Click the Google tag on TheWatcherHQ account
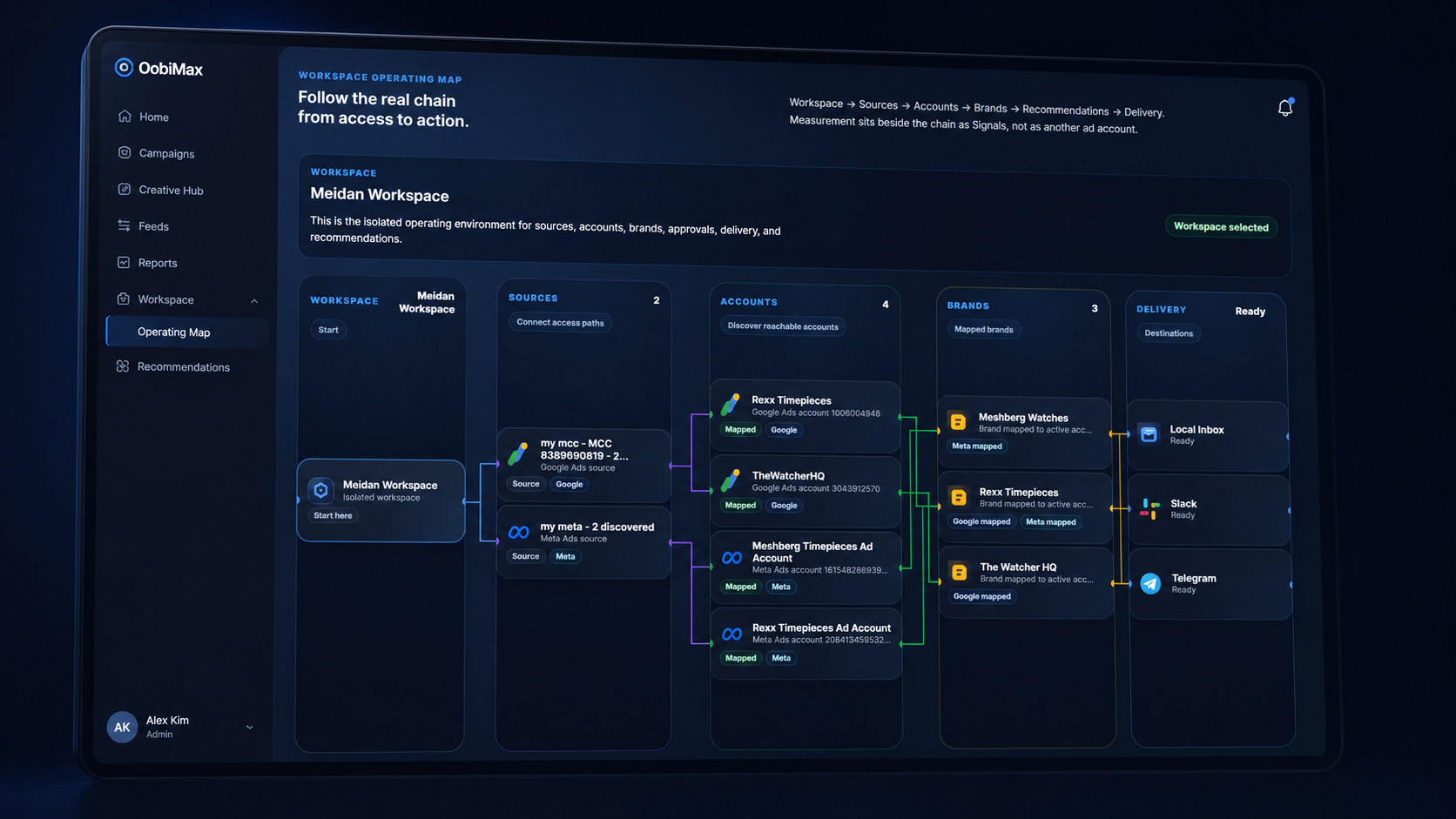 [784, 505]
